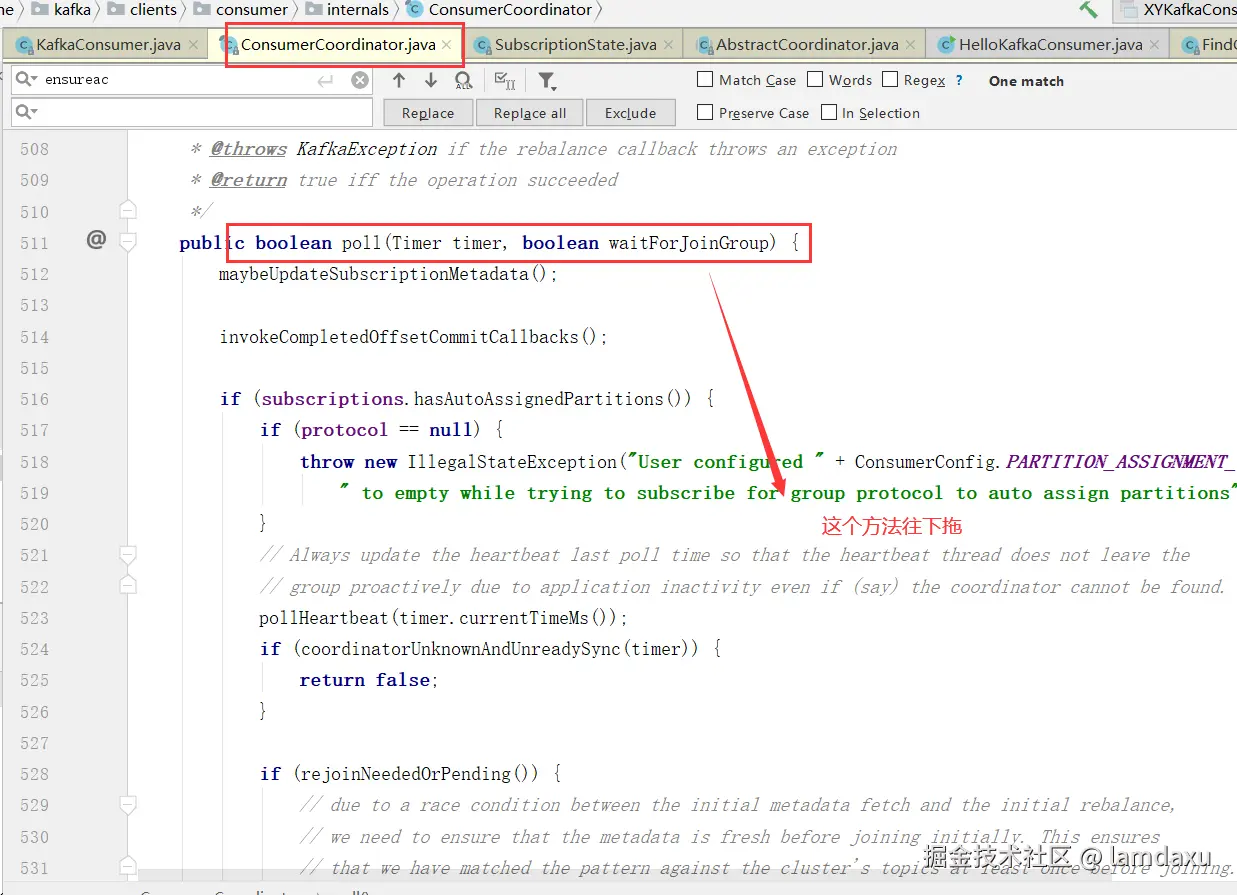Close the SubscriptionState.java tab
The height and width of the screenshot is (895, 1237).
click(668, 45)
